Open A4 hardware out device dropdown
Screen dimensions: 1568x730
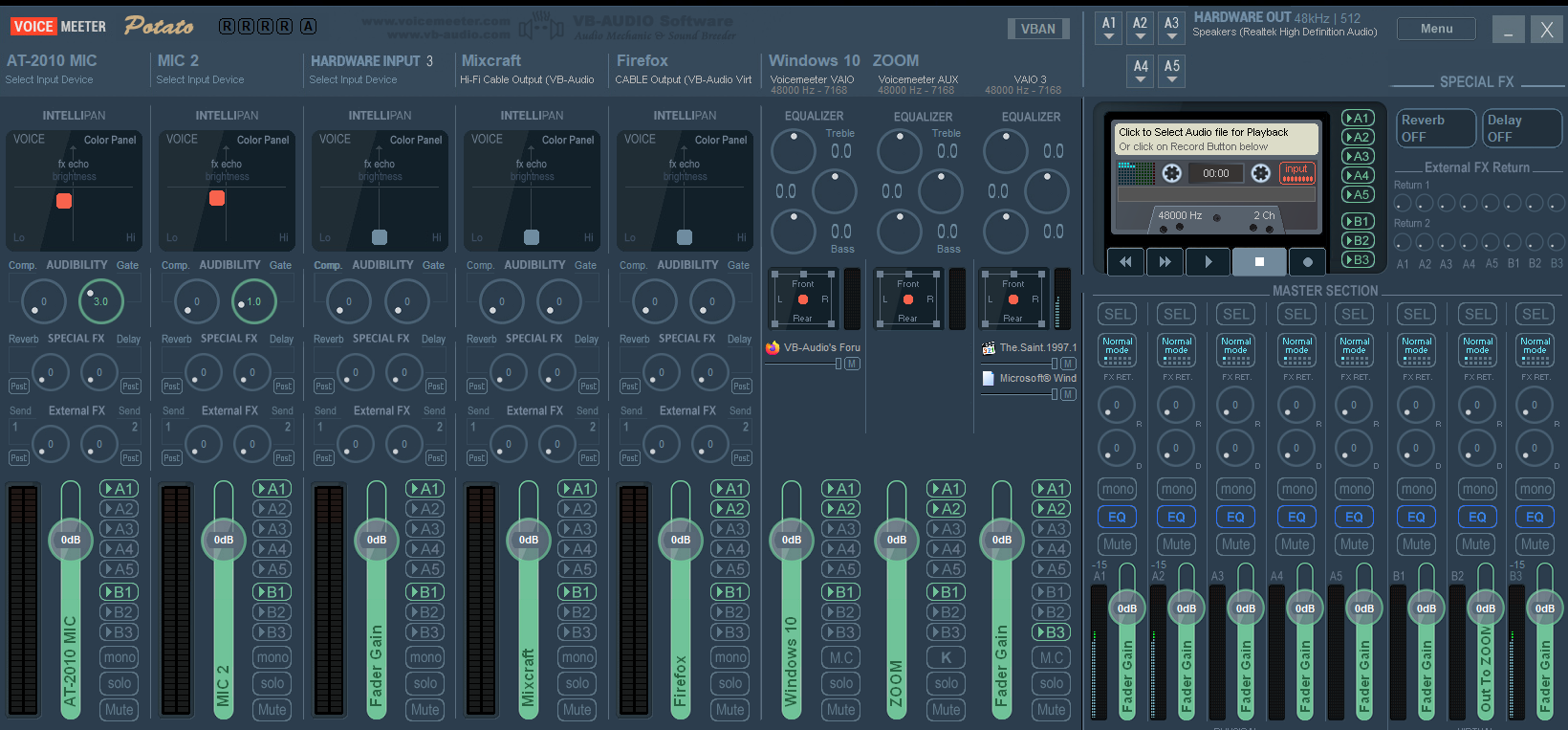[1141, 71]
